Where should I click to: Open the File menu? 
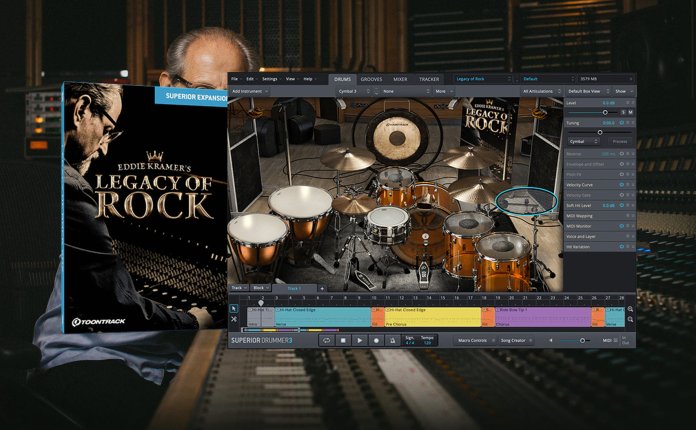(235, 79)
